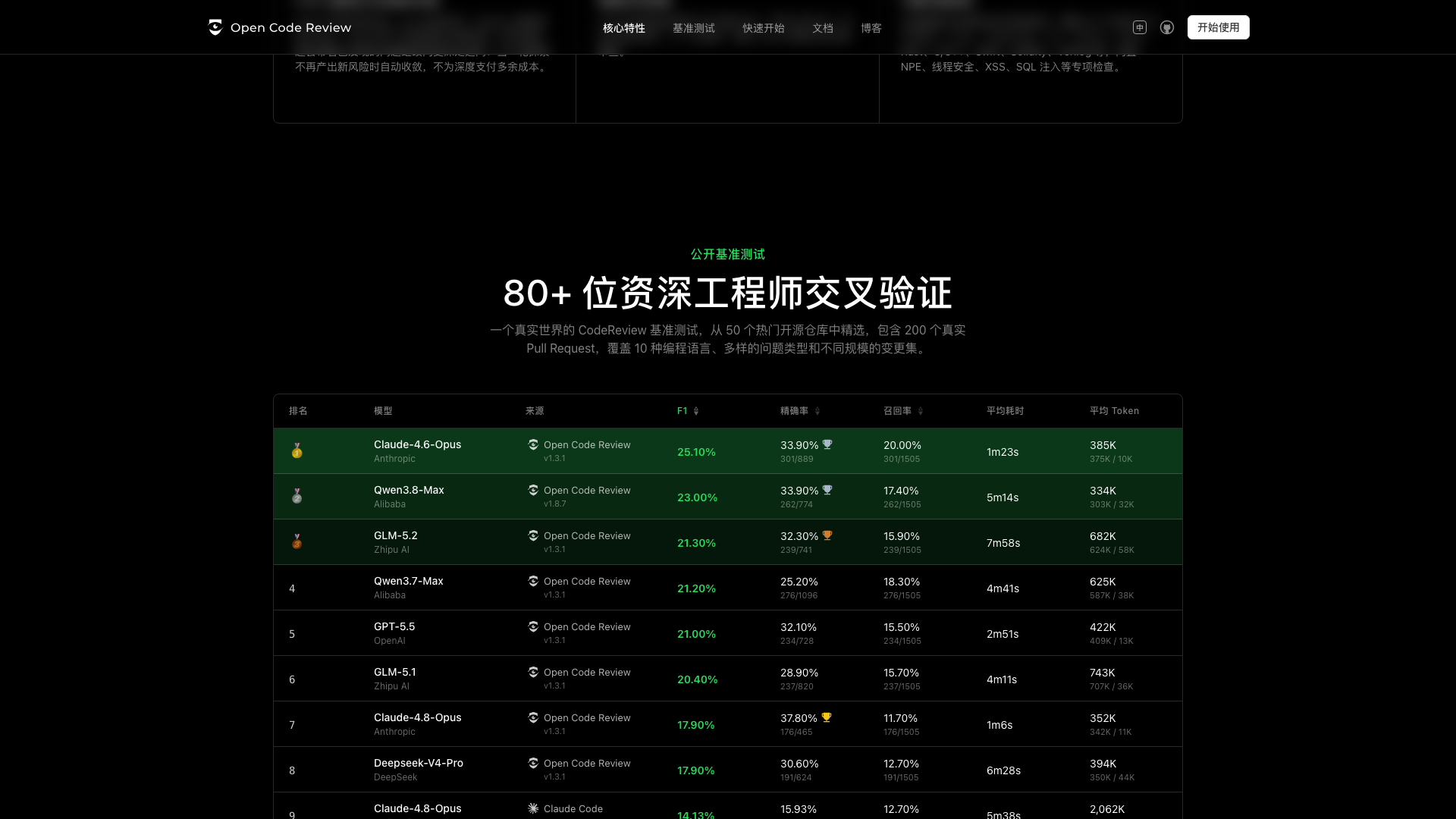Click trophy icon beside Qwen3.8-Max precision
This screenshot has width=1456, height=819.
point(827,490)
